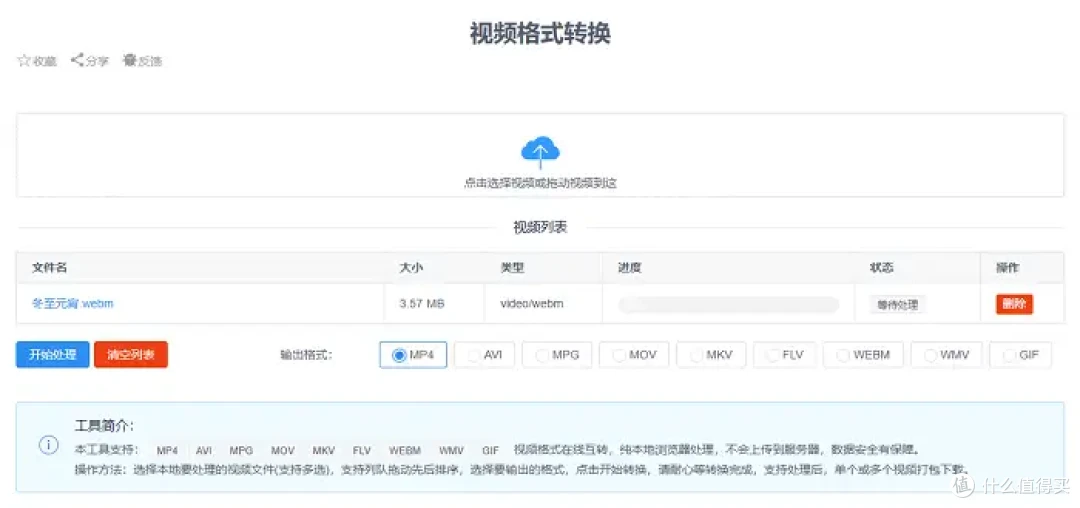This screenshot has width=1080, height=508.
Task: Choose MPG as output format
Action: click(x=557, y=355)
